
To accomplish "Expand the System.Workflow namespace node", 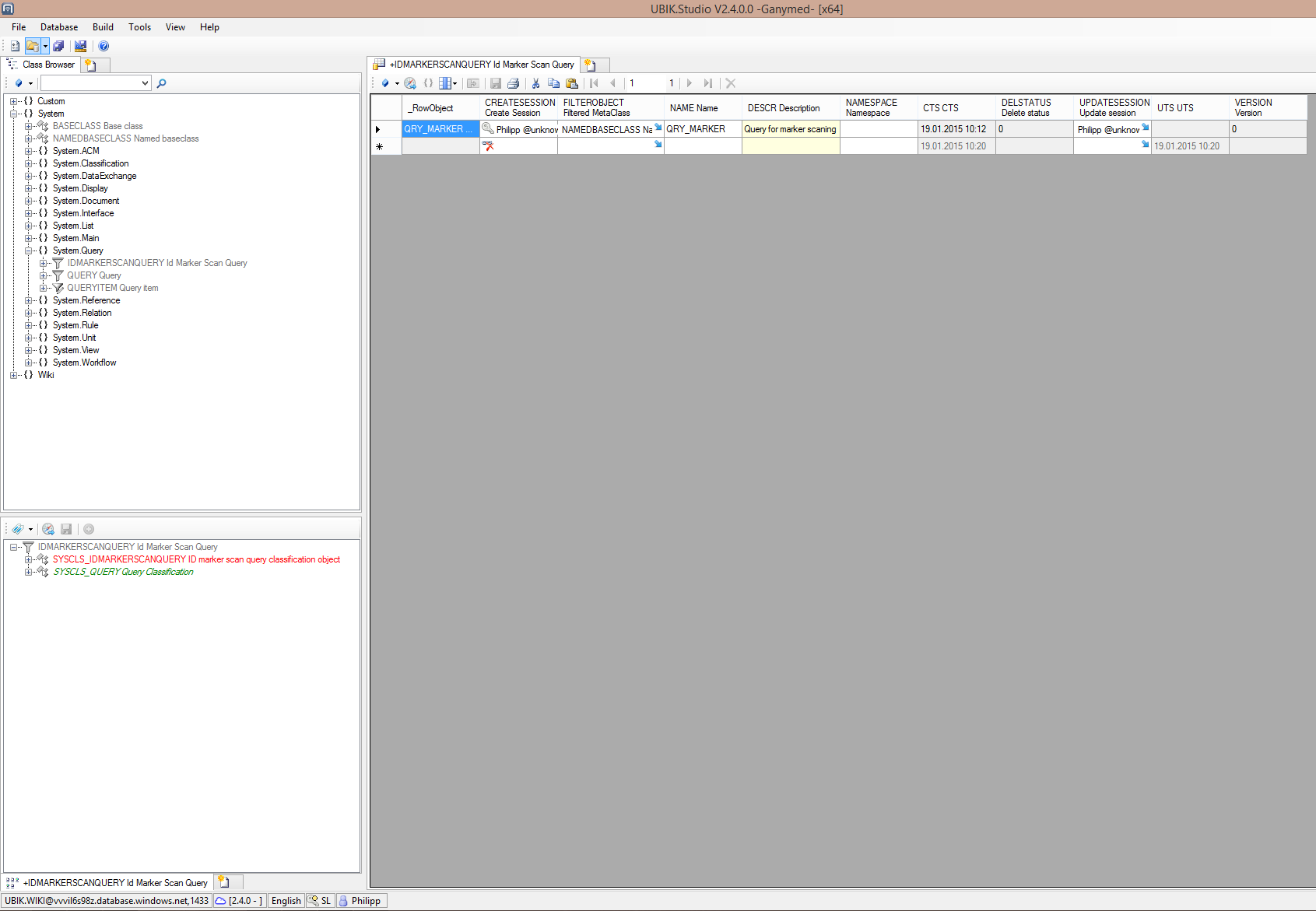I will tap(29, 363).
